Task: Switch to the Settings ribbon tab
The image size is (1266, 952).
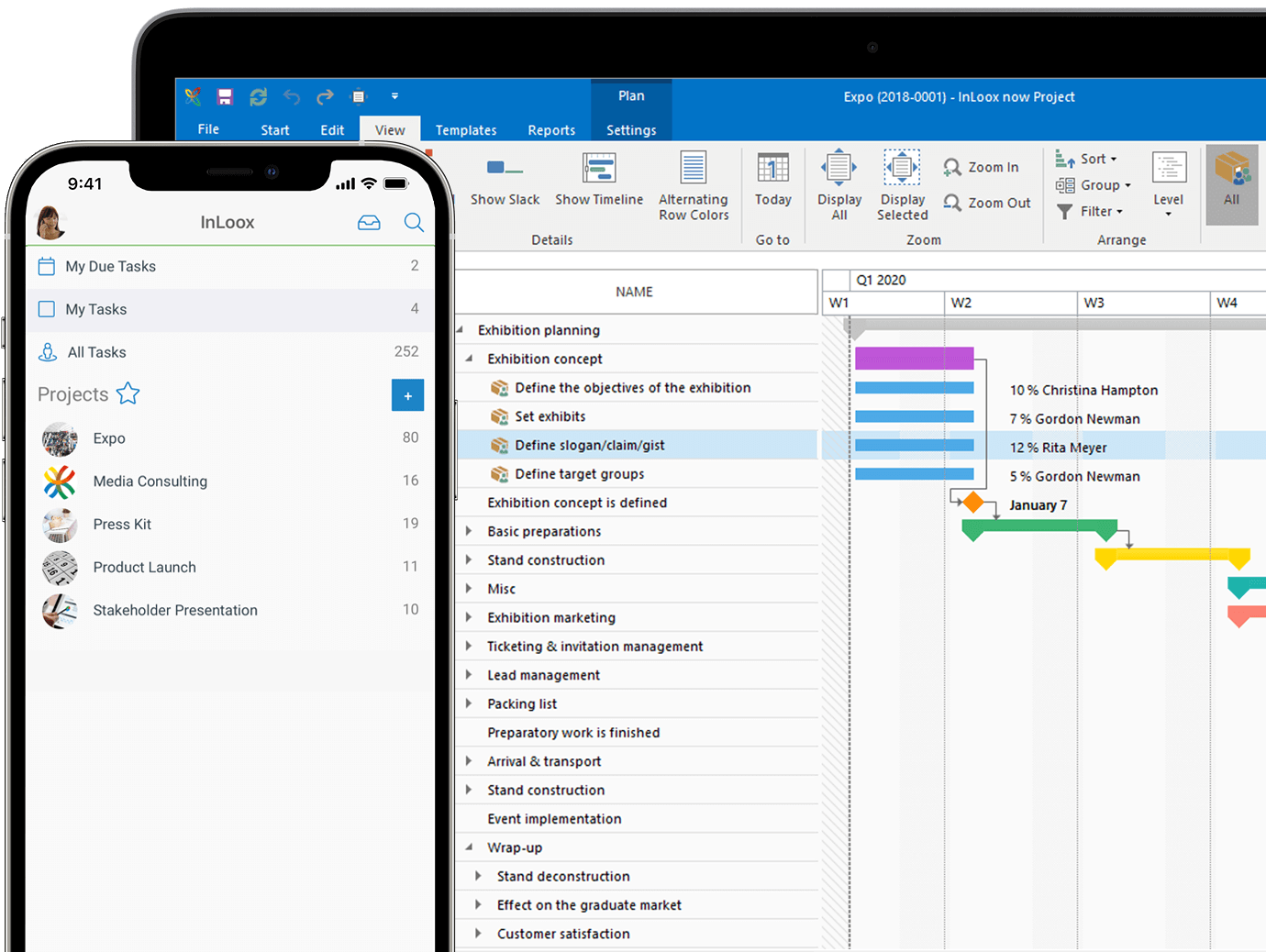Action: [631, 130]
